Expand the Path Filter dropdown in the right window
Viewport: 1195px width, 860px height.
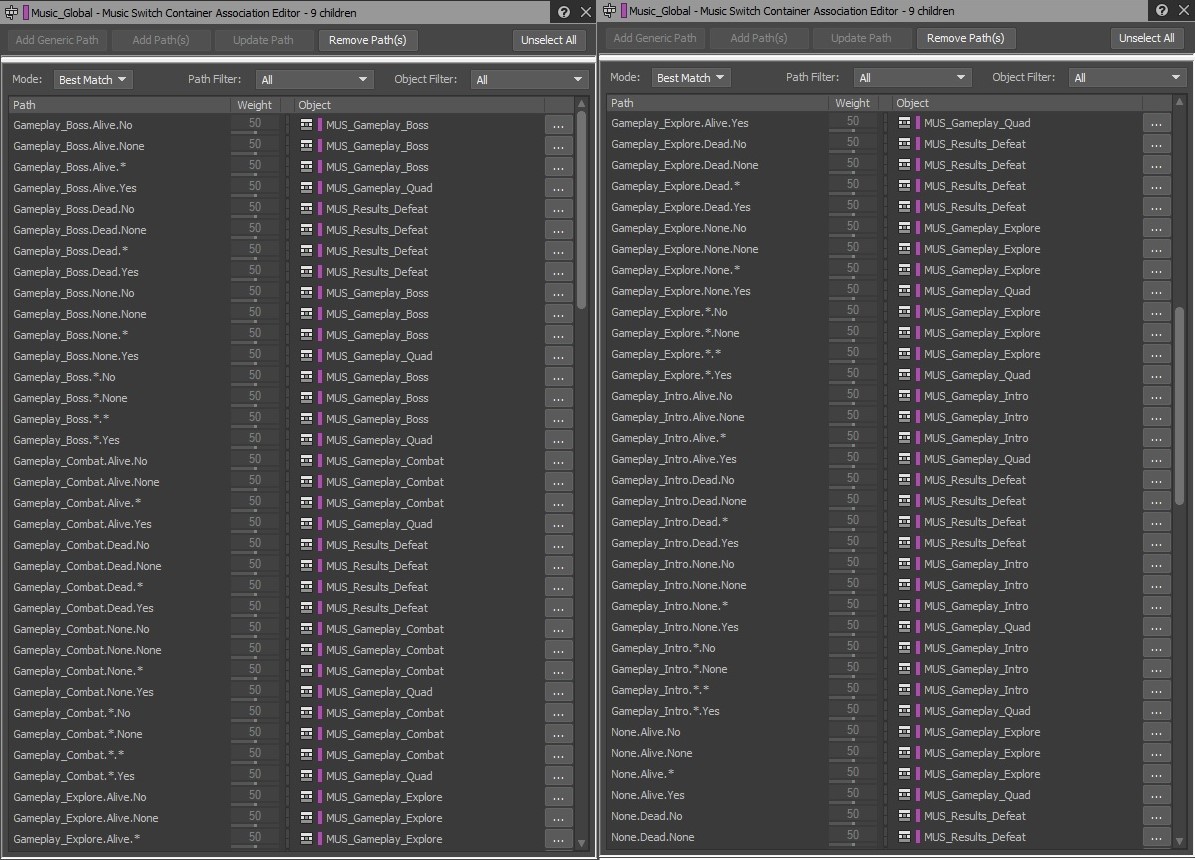(912, 78)
